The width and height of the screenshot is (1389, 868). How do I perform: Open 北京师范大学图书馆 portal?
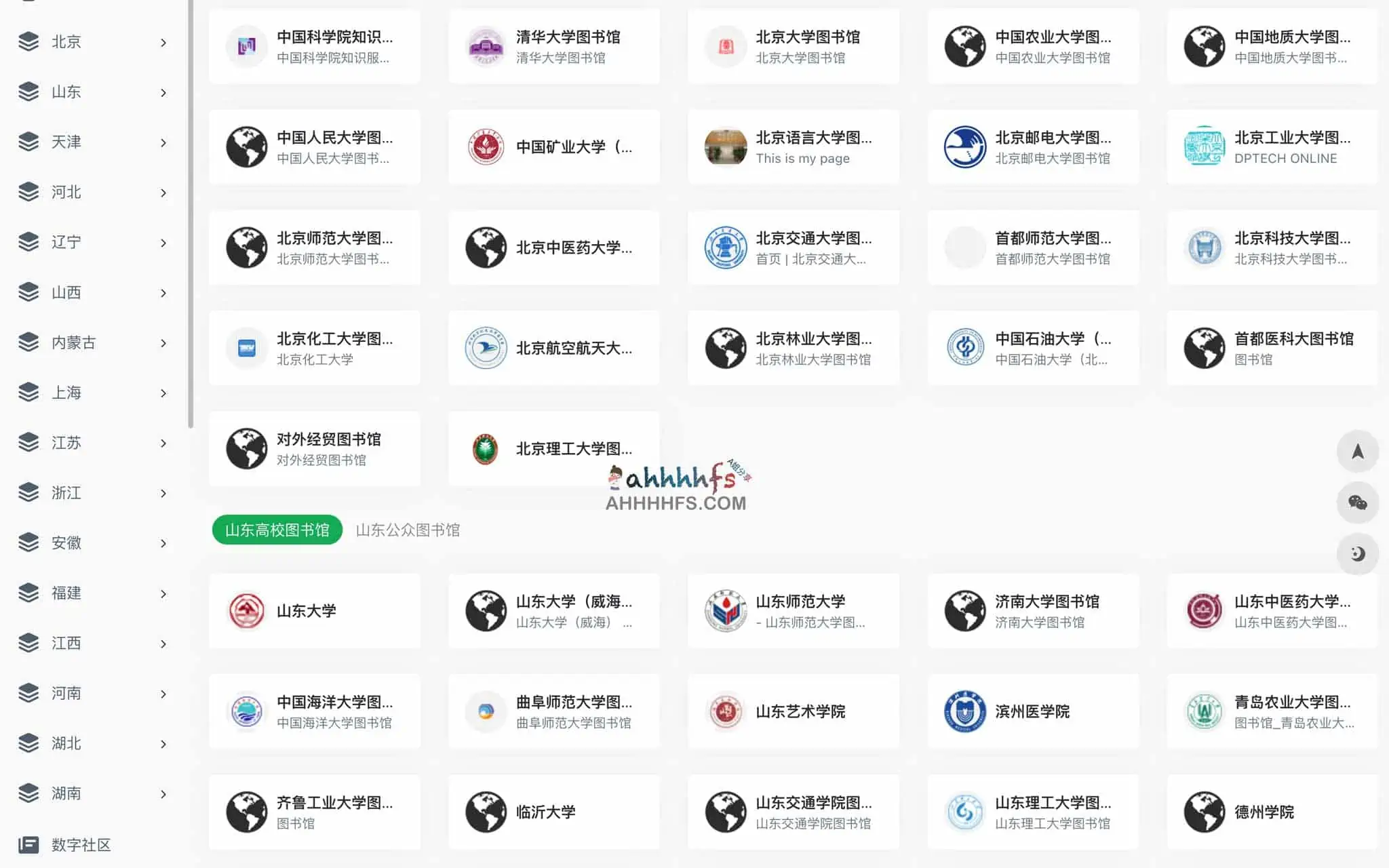(x=315, y=247)
